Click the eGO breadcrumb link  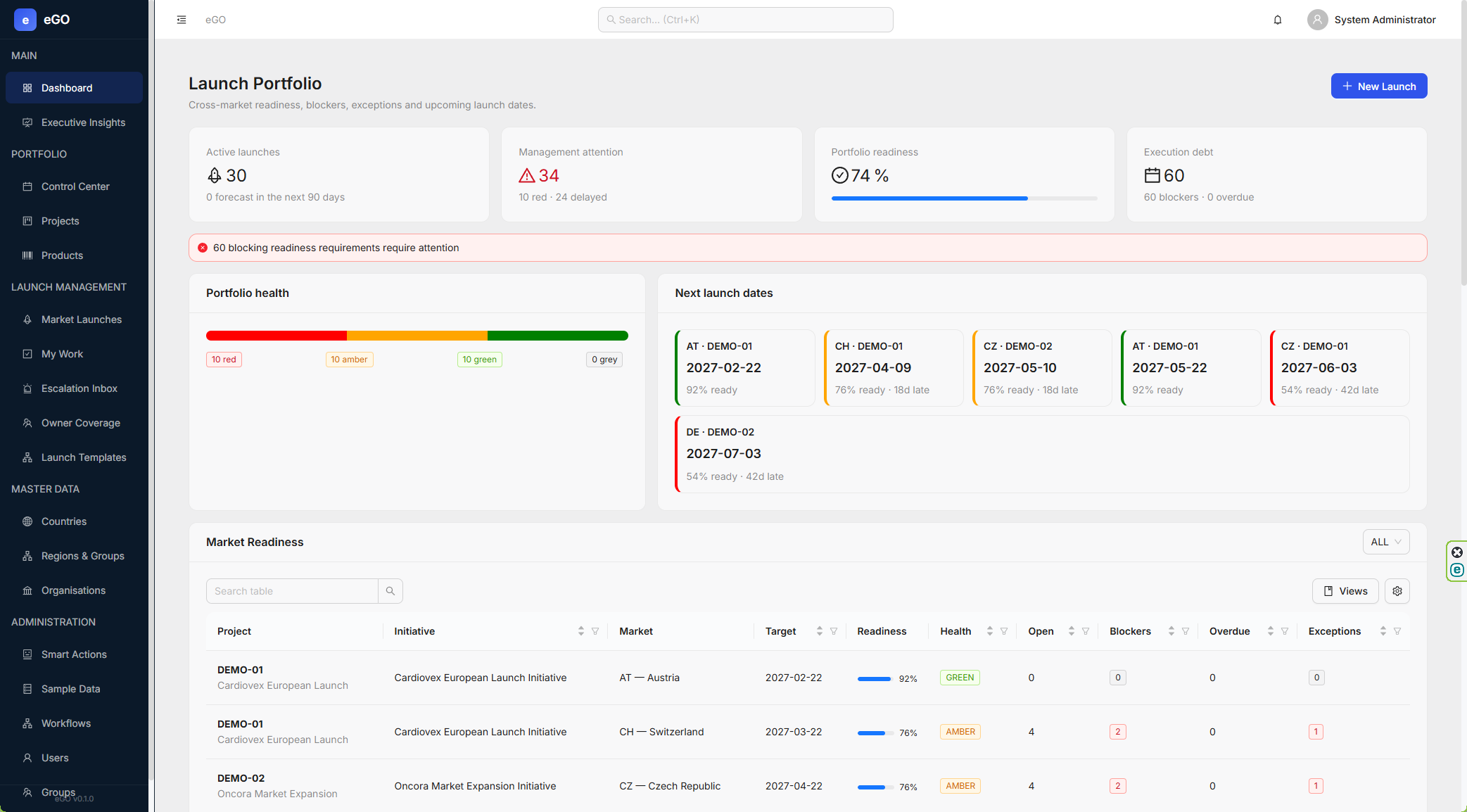(215, 20)
